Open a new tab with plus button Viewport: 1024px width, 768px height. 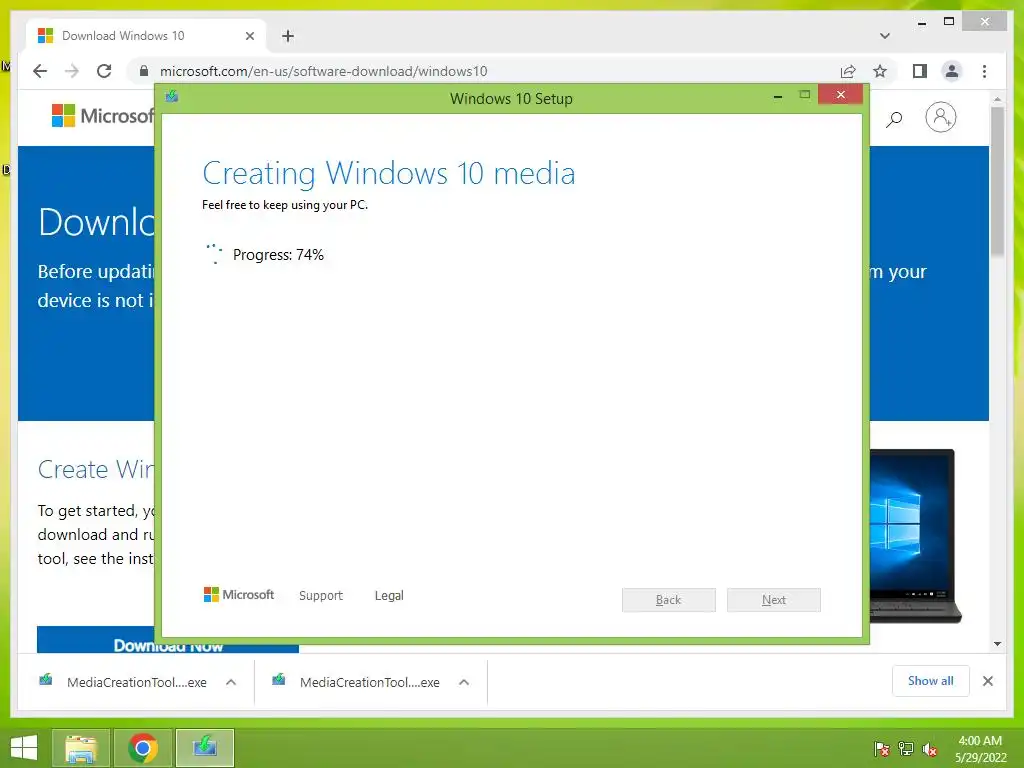pos(287,36)
